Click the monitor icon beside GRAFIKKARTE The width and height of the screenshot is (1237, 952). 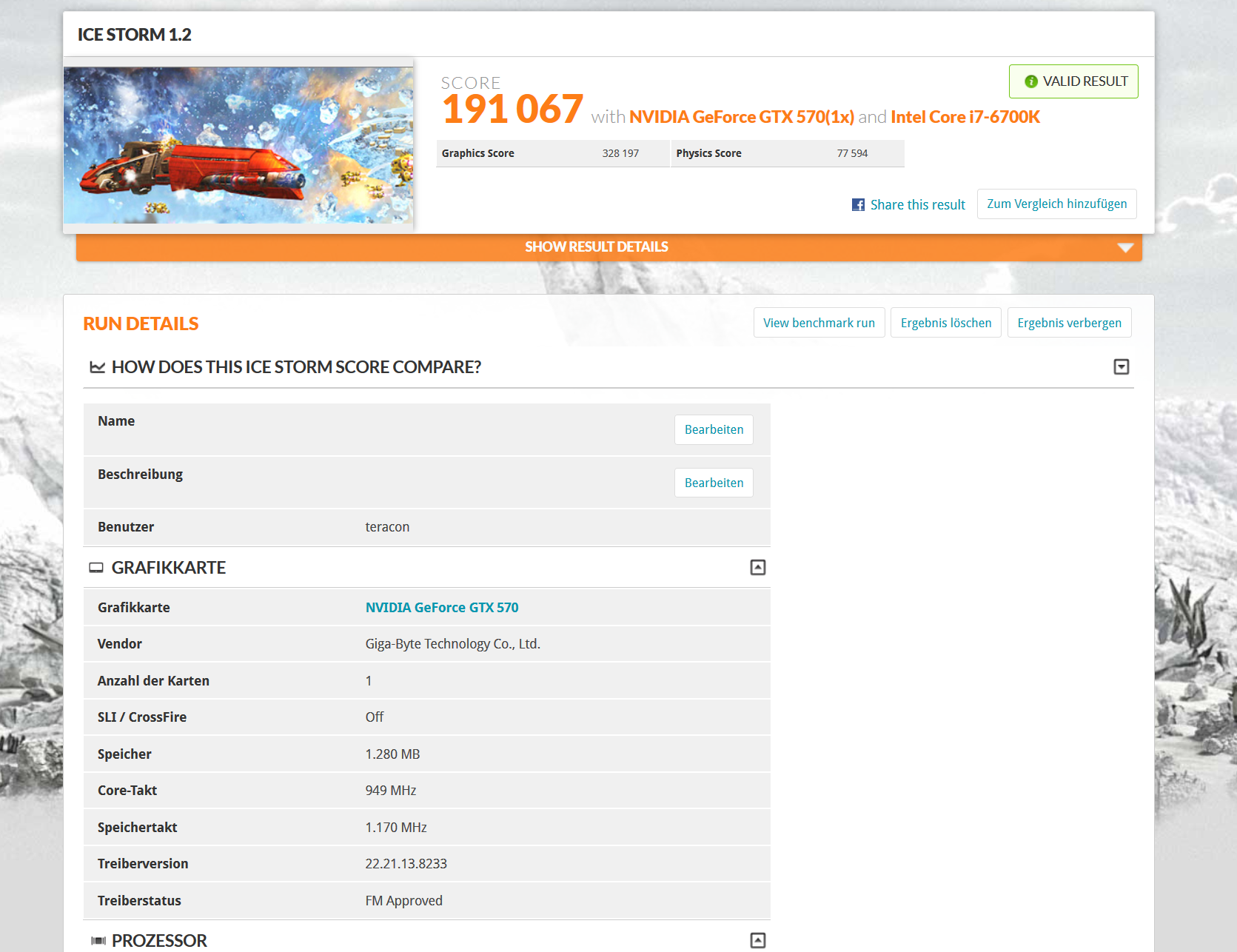96,568
